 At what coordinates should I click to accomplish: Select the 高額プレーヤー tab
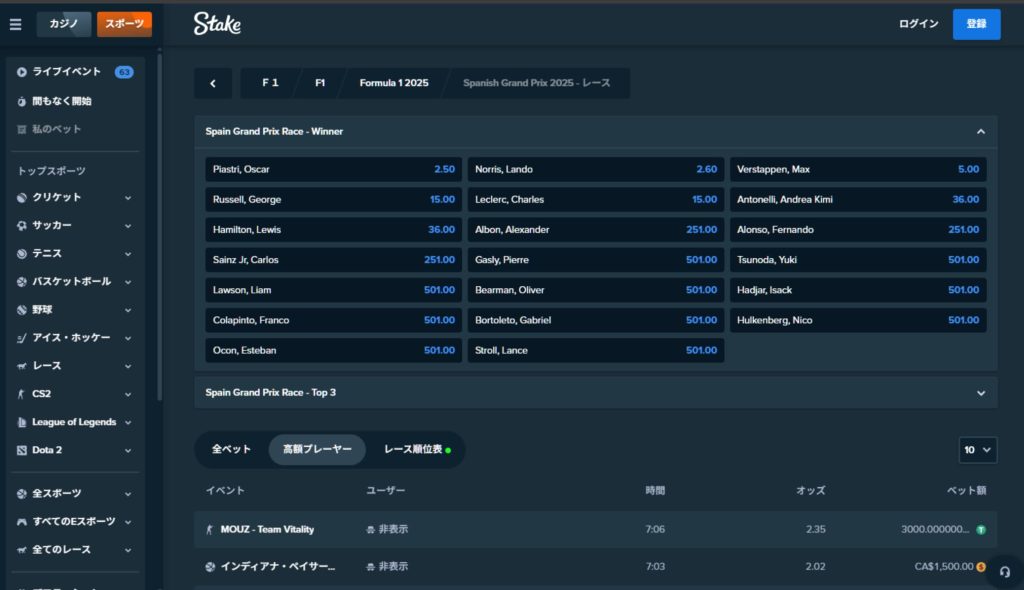click(x=317, y=450)
